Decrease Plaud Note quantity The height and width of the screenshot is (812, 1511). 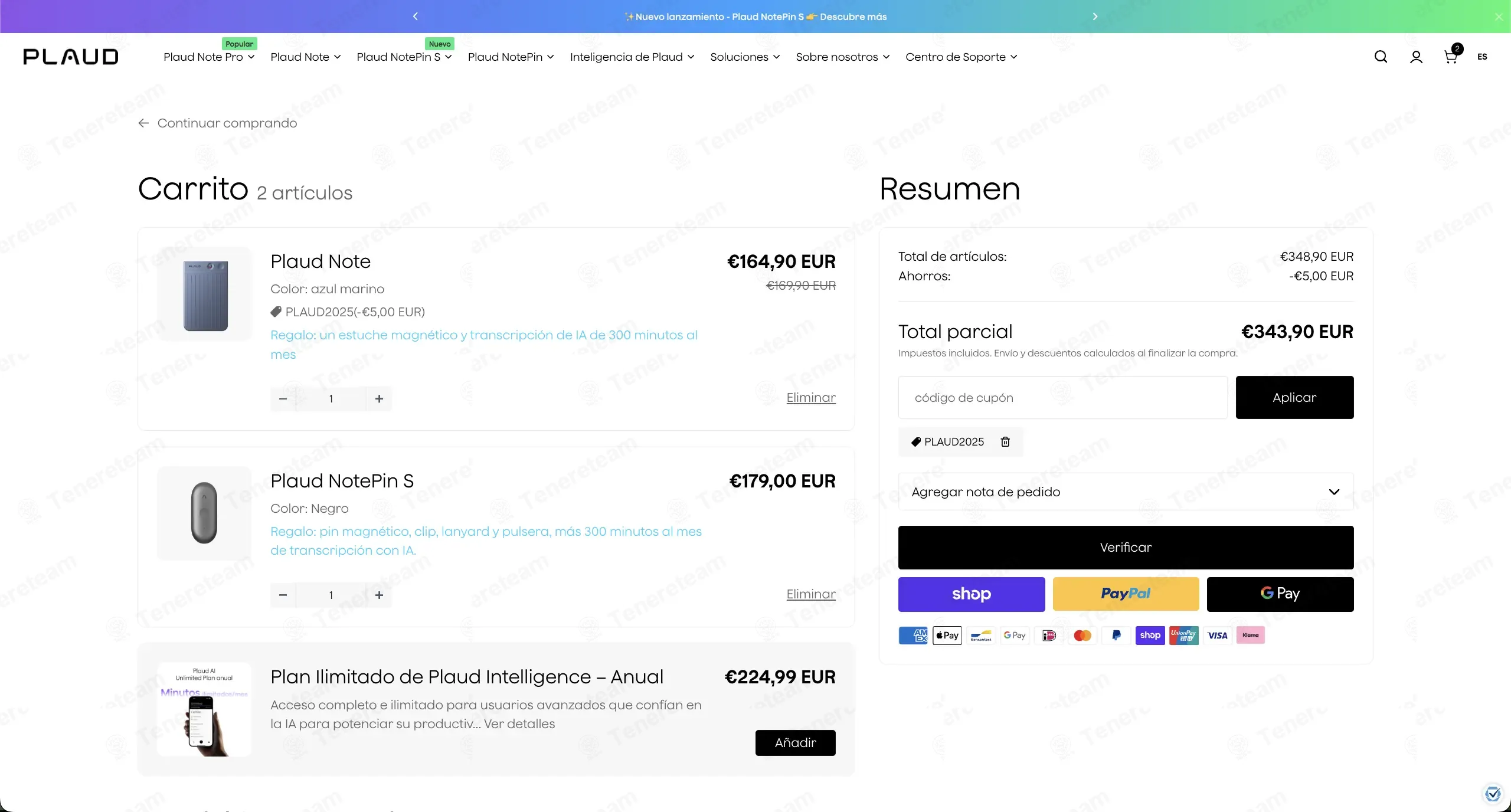(283, 399)
